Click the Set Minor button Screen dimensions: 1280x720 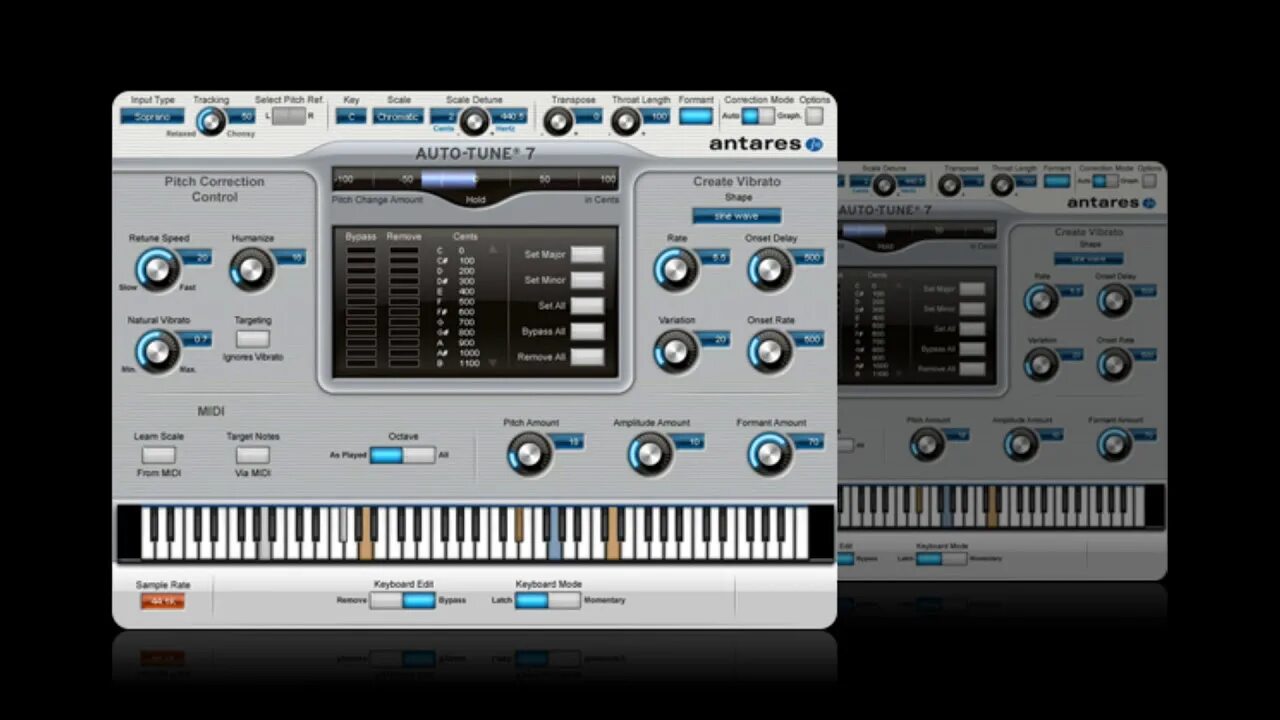pos(587,280)
